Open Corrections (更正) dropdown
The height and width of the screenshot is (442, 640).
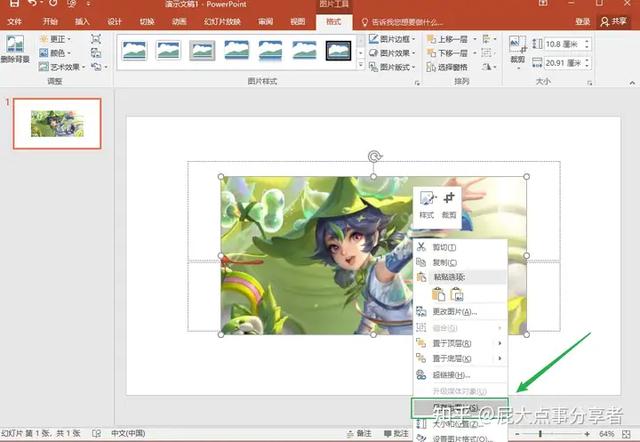pyautogui.click(x=56, y=39)
